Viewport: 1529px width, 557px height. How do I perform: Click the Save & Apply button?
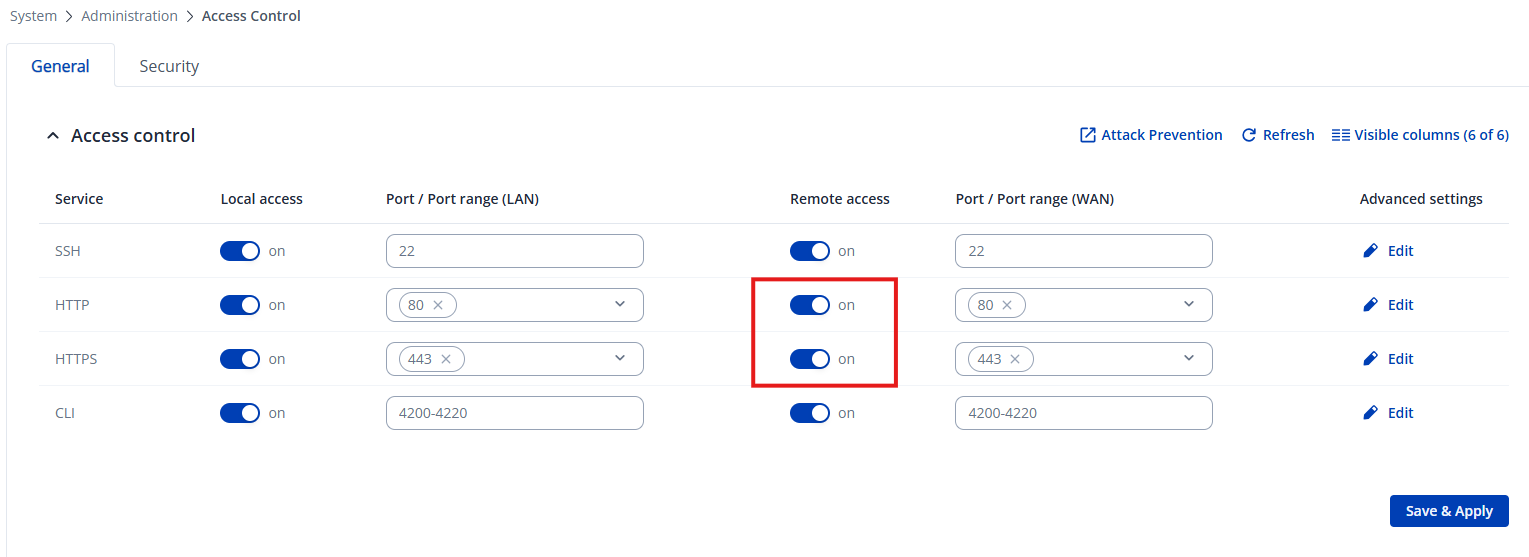pyautogui.click(x=1448, y=511)
